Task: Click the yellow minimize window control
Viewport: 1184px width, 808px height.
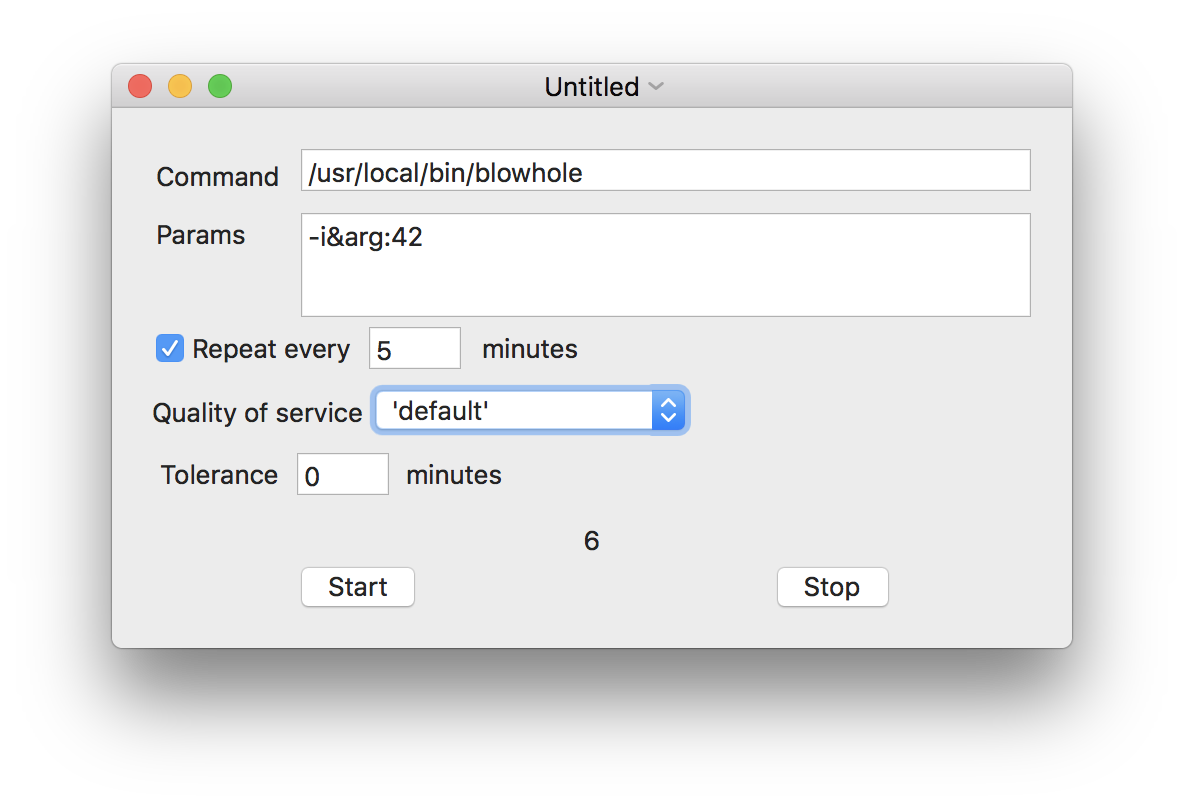Action: pyautogui.click(x=179, y=86)
